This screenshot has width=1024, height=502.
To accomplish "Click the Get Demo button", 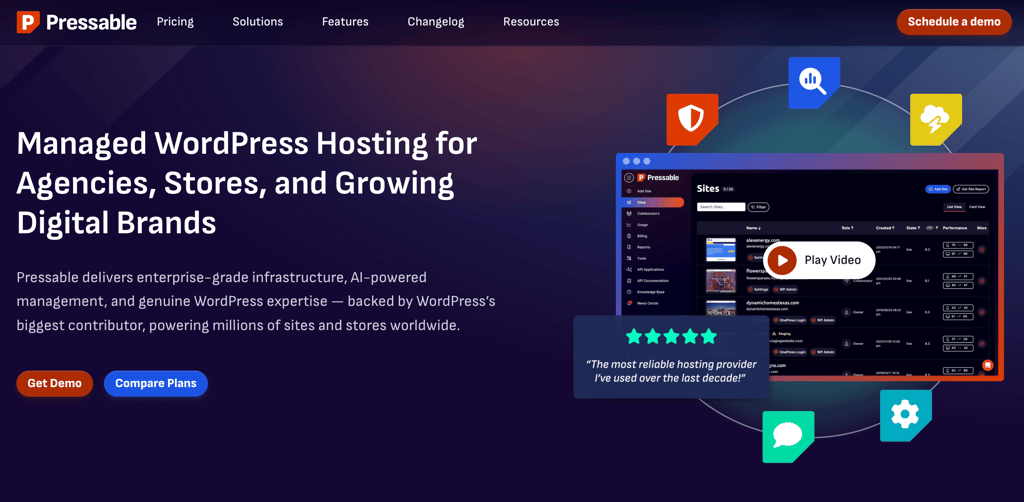I will [x=55, y=383].
